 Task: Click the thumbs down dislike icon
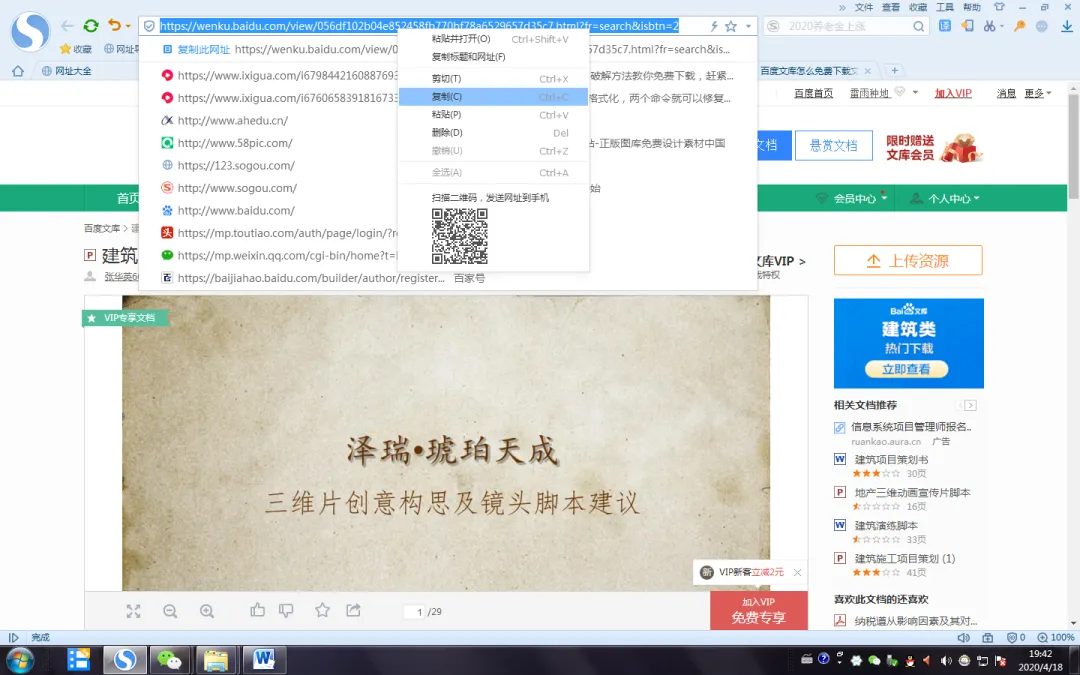pos(286,610)
